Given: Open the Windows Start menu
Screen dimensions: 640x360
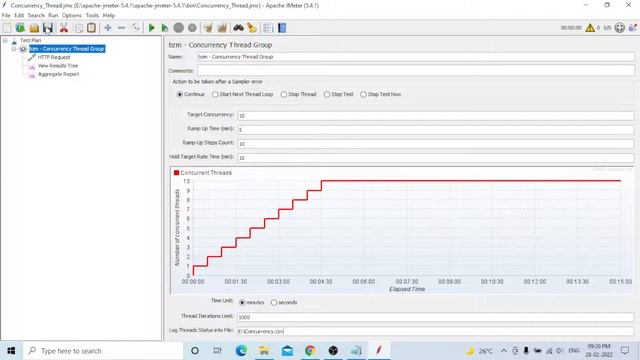Looking at the screenshot, I should (11, 351).
